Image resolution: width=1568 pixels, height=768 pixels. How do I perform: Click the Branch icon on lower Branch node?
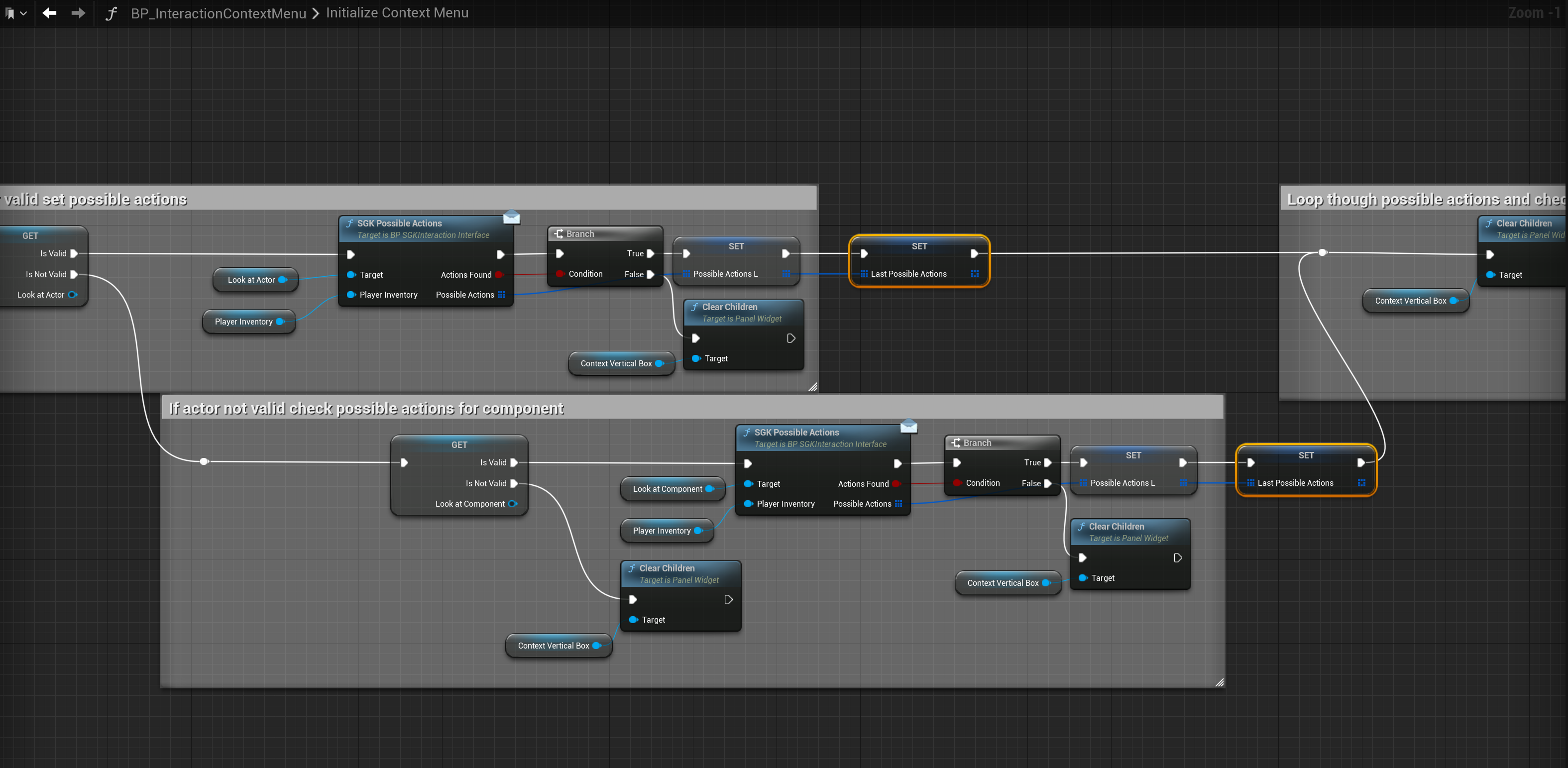956,443
